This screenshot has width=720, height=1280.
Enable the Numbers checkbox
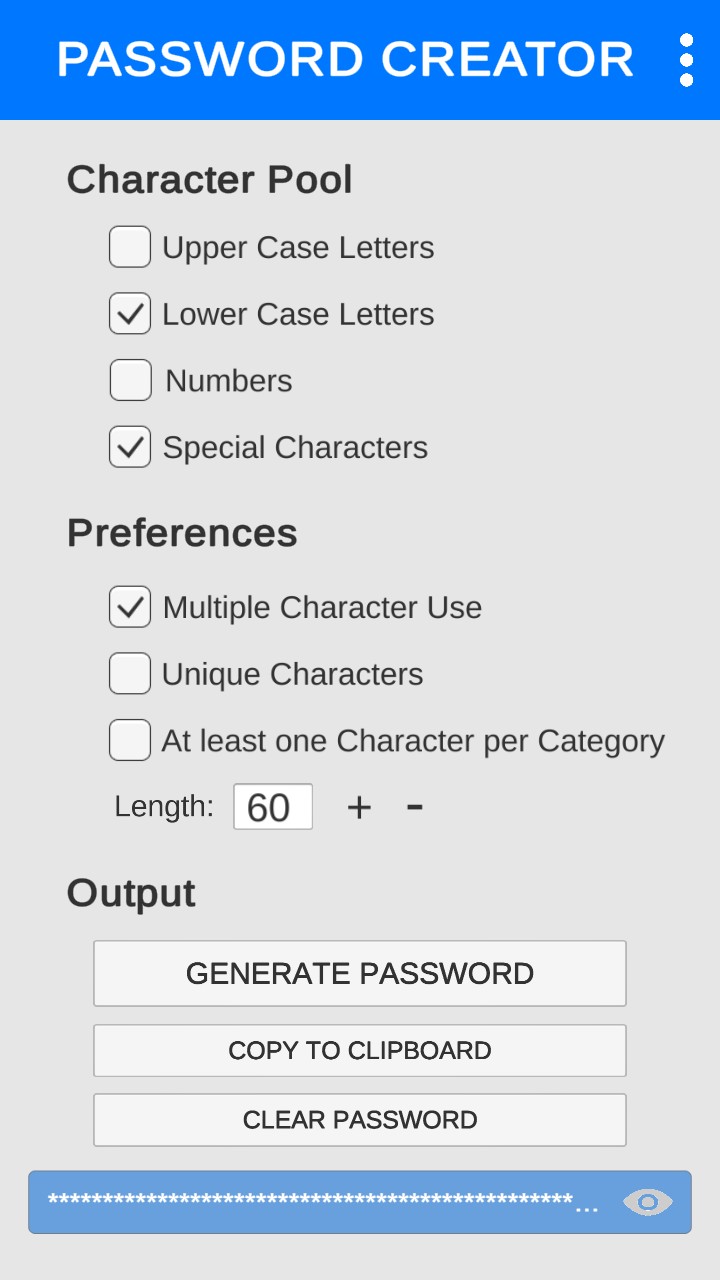click(130, 380)
